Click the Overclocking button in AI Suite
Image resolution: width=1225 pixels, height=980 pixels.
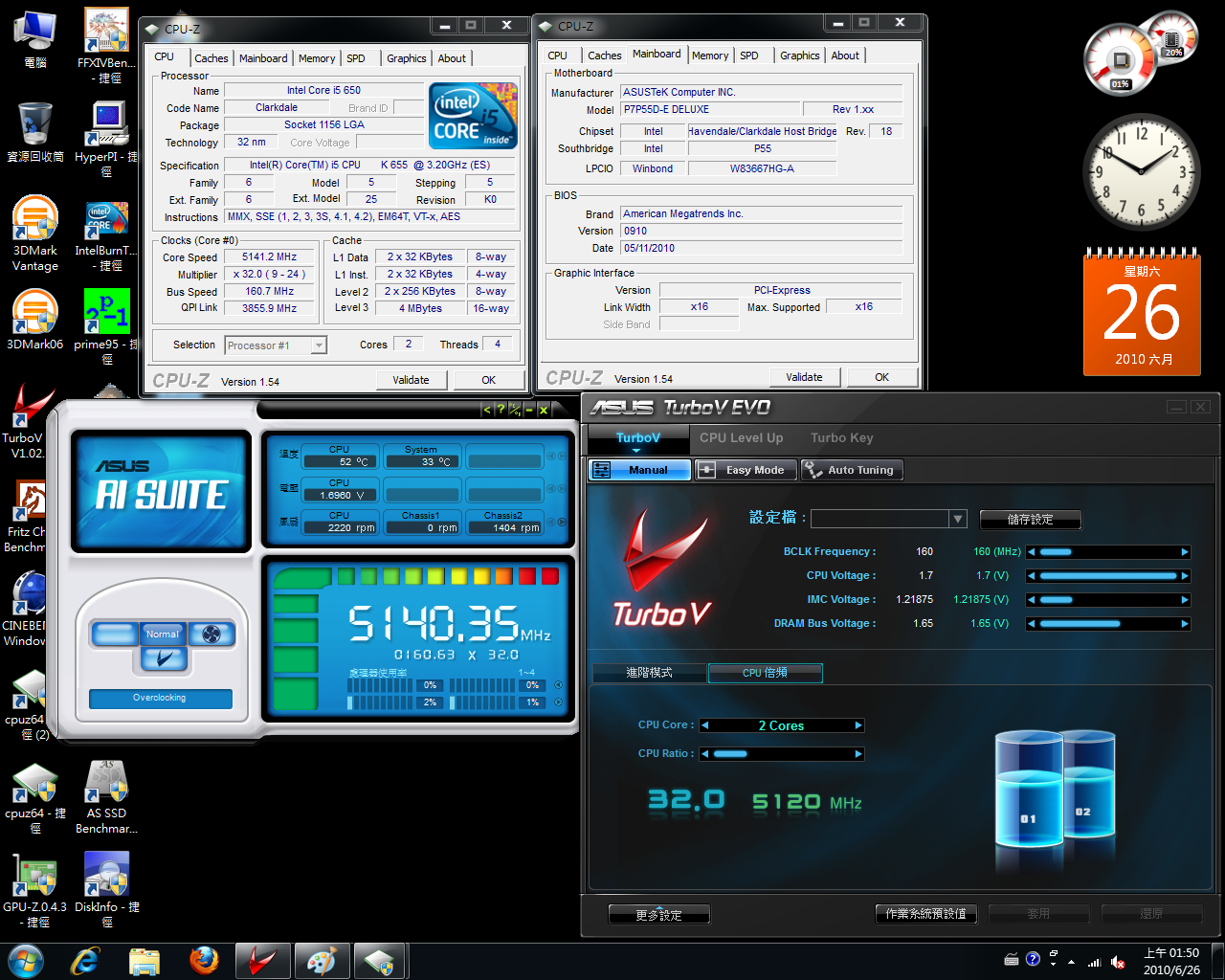coord(160,699)
